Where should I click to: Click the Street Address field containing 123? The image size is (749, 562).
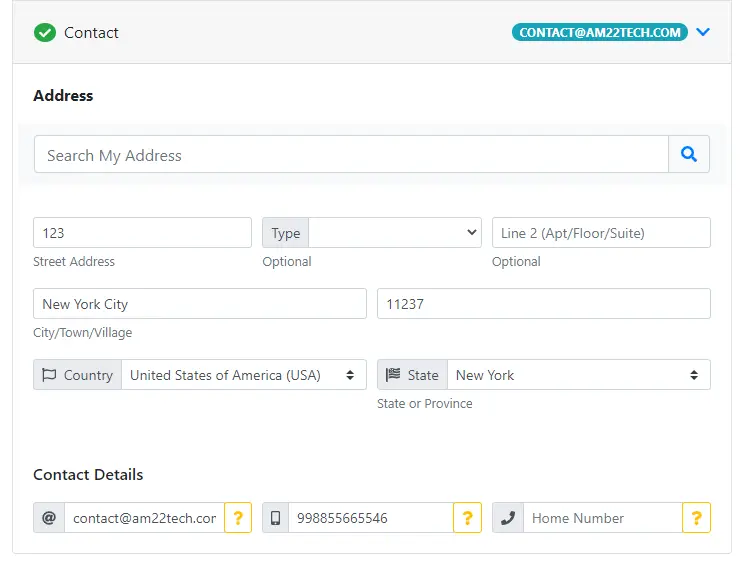pyautogui.click(x=142, y=233)
